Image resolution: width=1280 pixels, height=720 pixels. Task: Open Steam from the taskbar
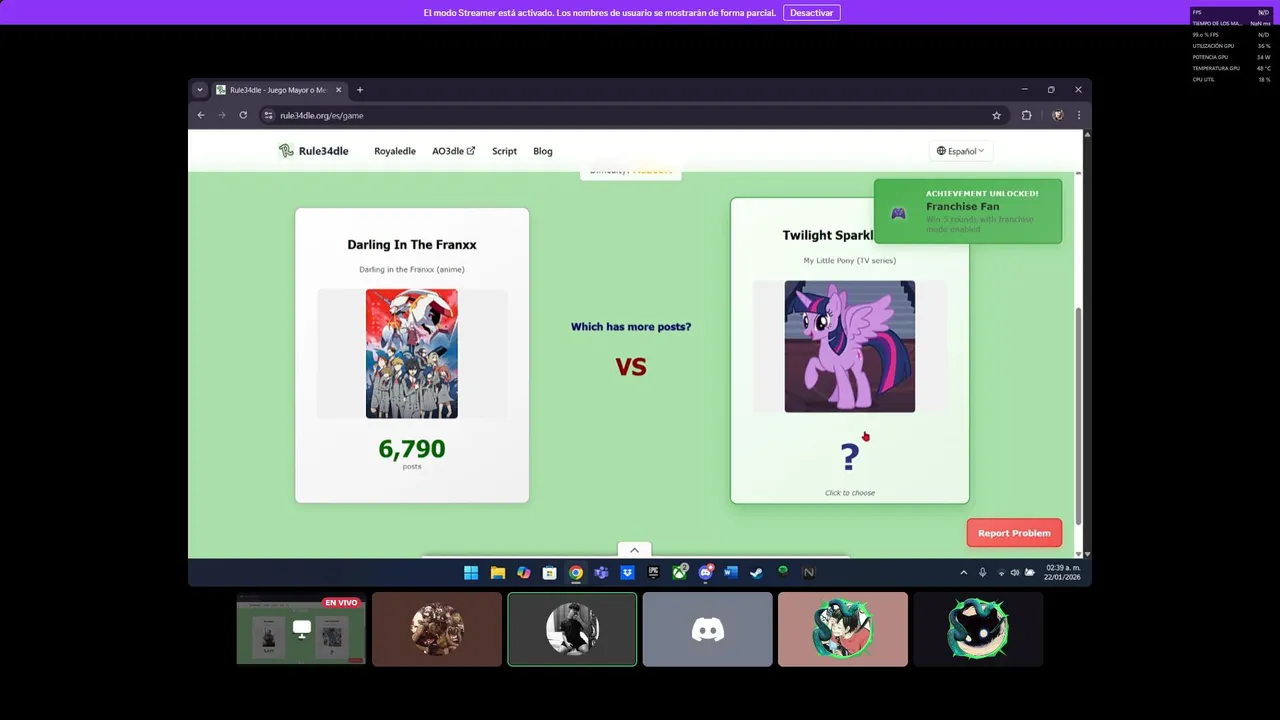click(x=757, y=573)
